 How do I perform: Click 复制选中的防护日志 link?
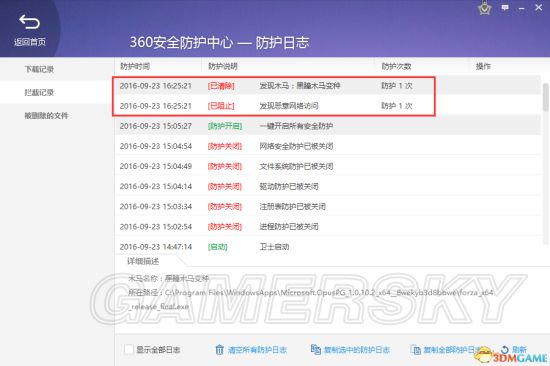tap(357, 350)
